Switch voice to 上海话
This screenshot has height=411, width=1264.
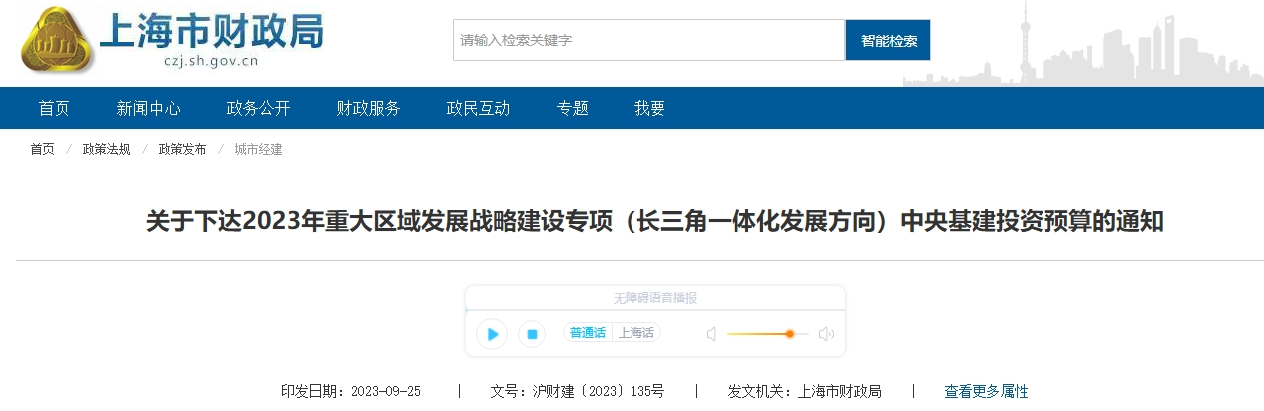tap(636, 333)
